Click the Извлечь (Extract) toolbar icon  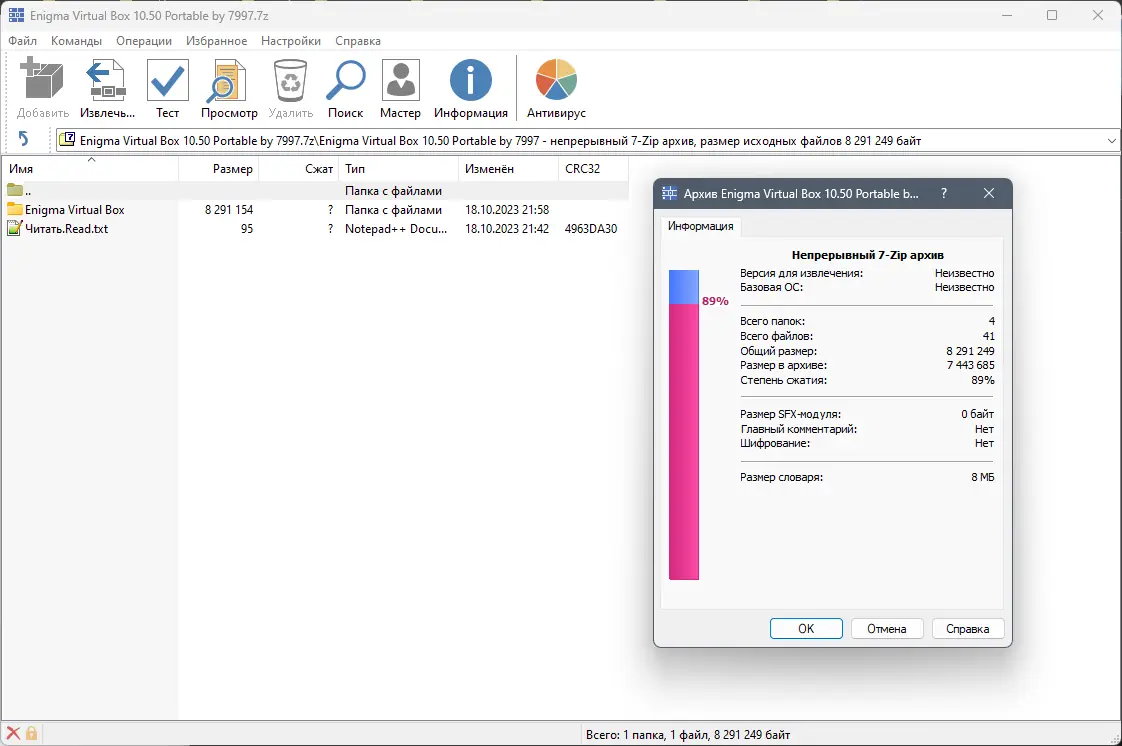tap(106, 79)
